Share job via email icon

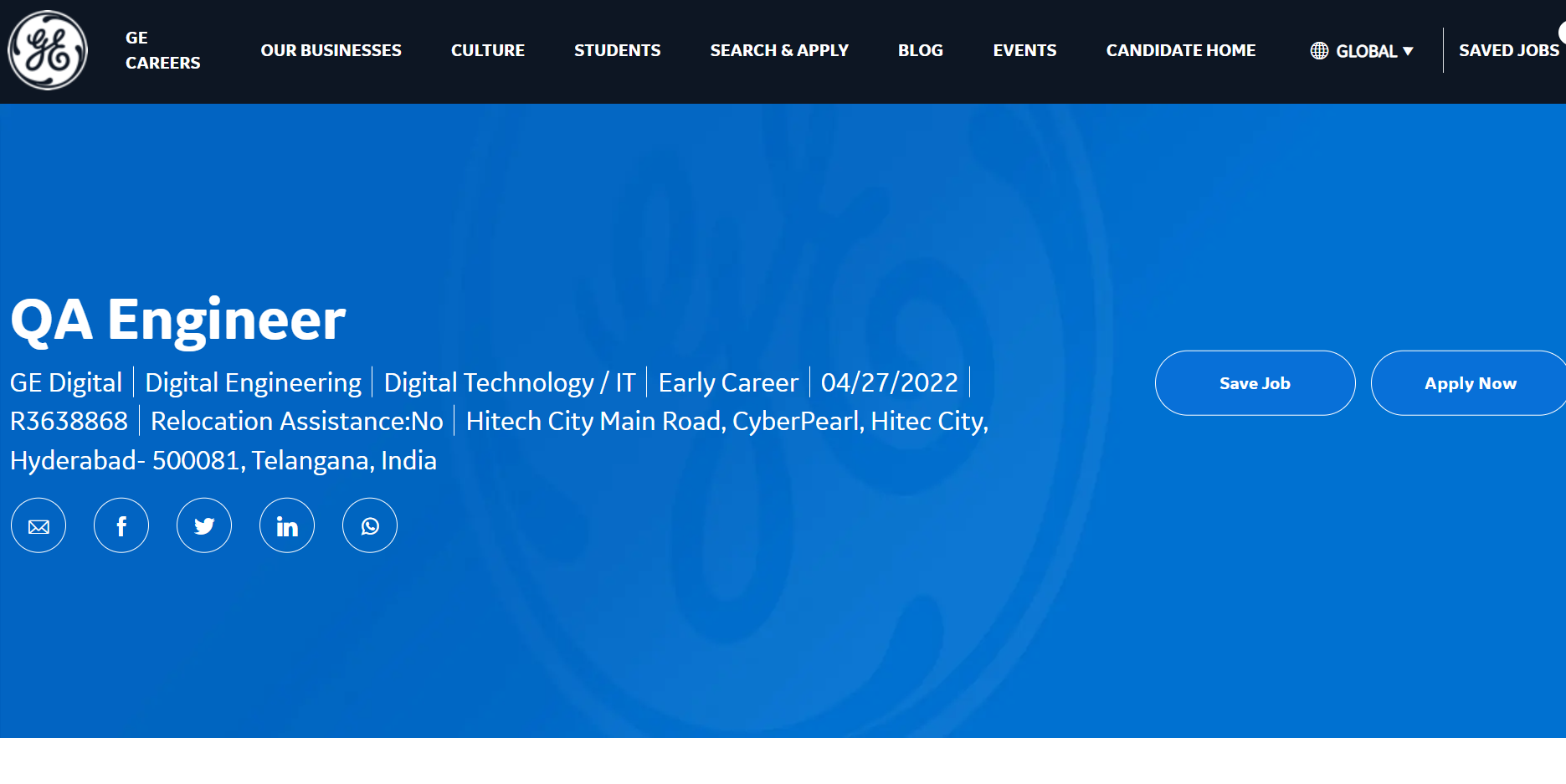click(x=39, y=525)
